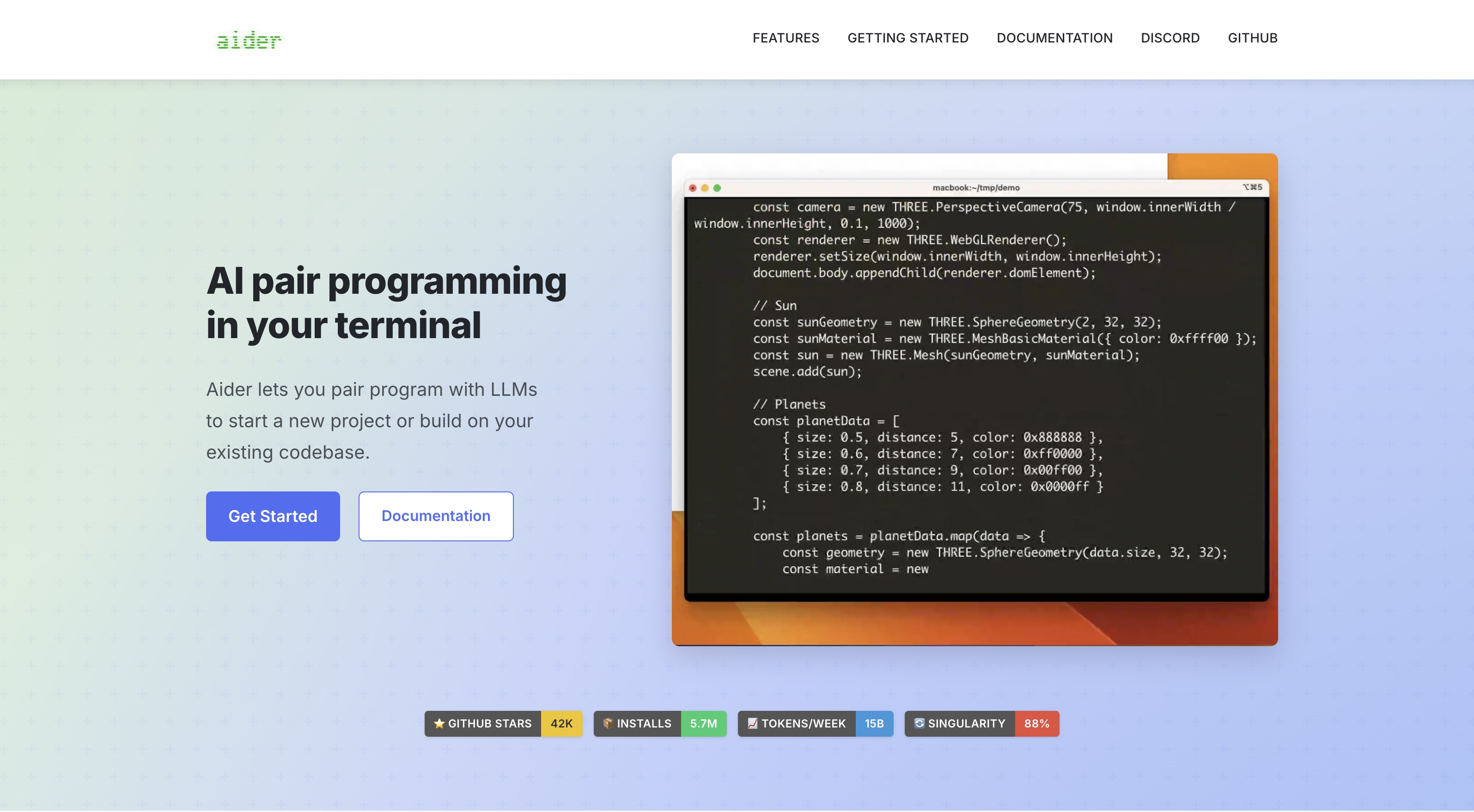This screenshot has height=812, width=1474.
Task: Click the 88% singularity value
Action: [x=1036, y=723]
